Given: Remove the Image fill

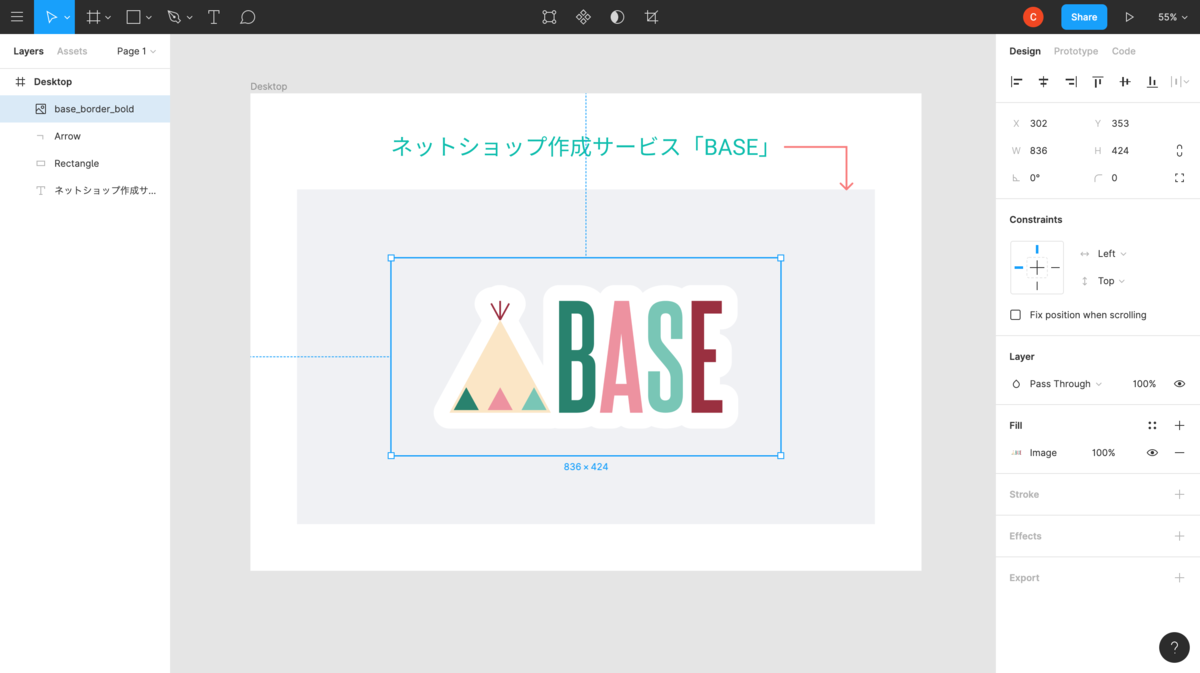Looking at the screenshot, I should point(1179,453).
